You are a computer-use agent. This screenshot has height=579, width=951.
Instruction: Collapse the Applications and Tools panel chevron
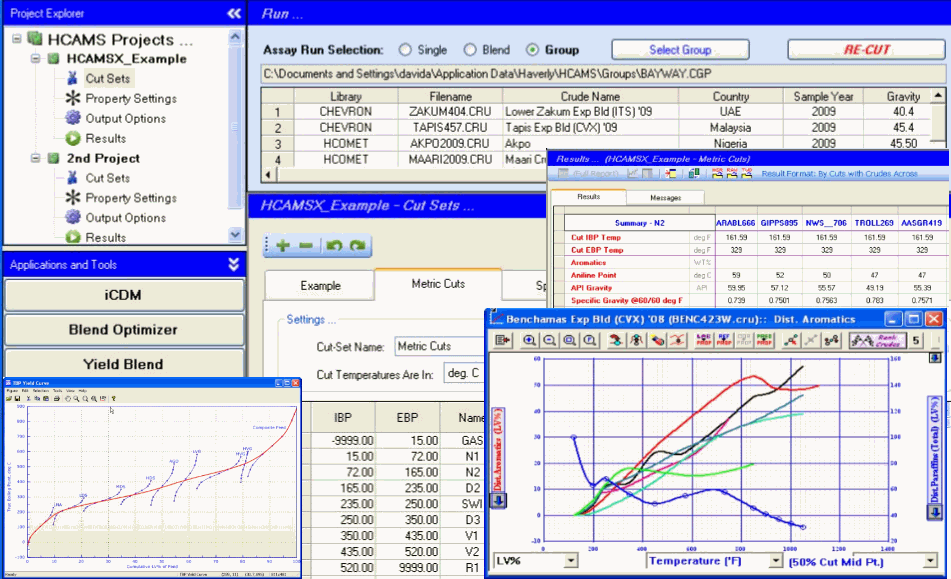pos(234,264)
